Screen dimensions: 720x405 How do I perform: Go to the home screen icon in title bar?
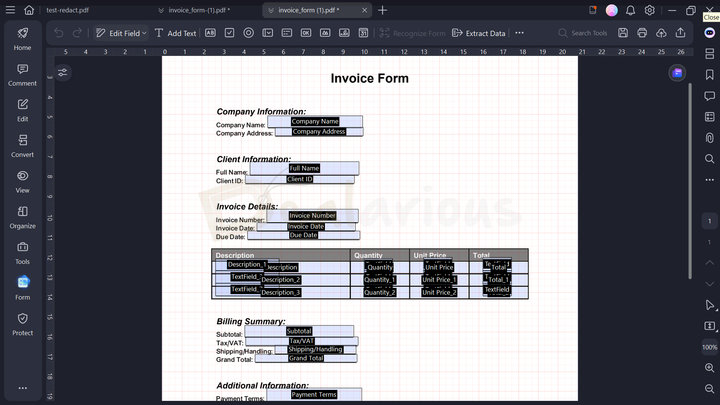(29, 10)
